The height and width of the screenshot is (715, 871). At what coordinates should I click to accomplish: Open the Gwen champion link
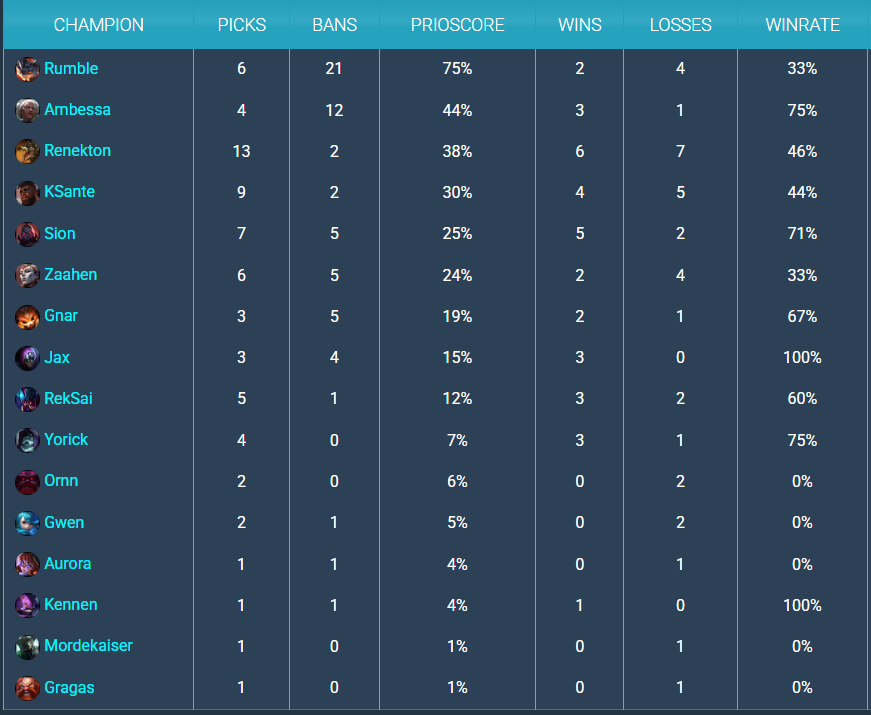64,522
